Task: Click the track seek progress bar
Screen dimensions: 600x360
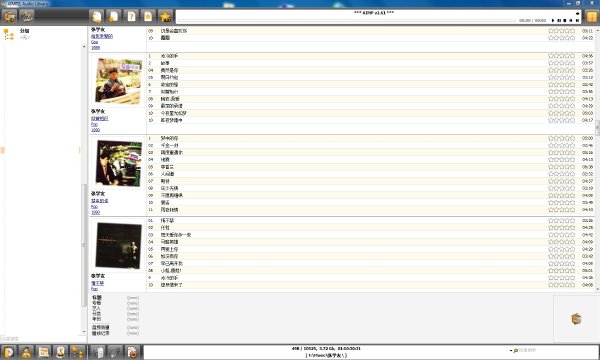Action: [x=346, y=20]
